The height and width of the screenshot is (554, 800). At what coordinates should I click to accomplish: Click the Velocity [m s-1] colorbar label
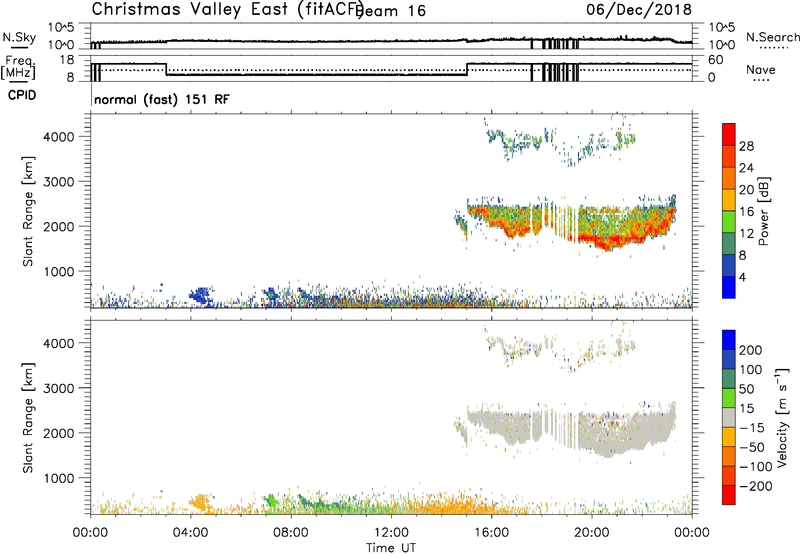782,418
